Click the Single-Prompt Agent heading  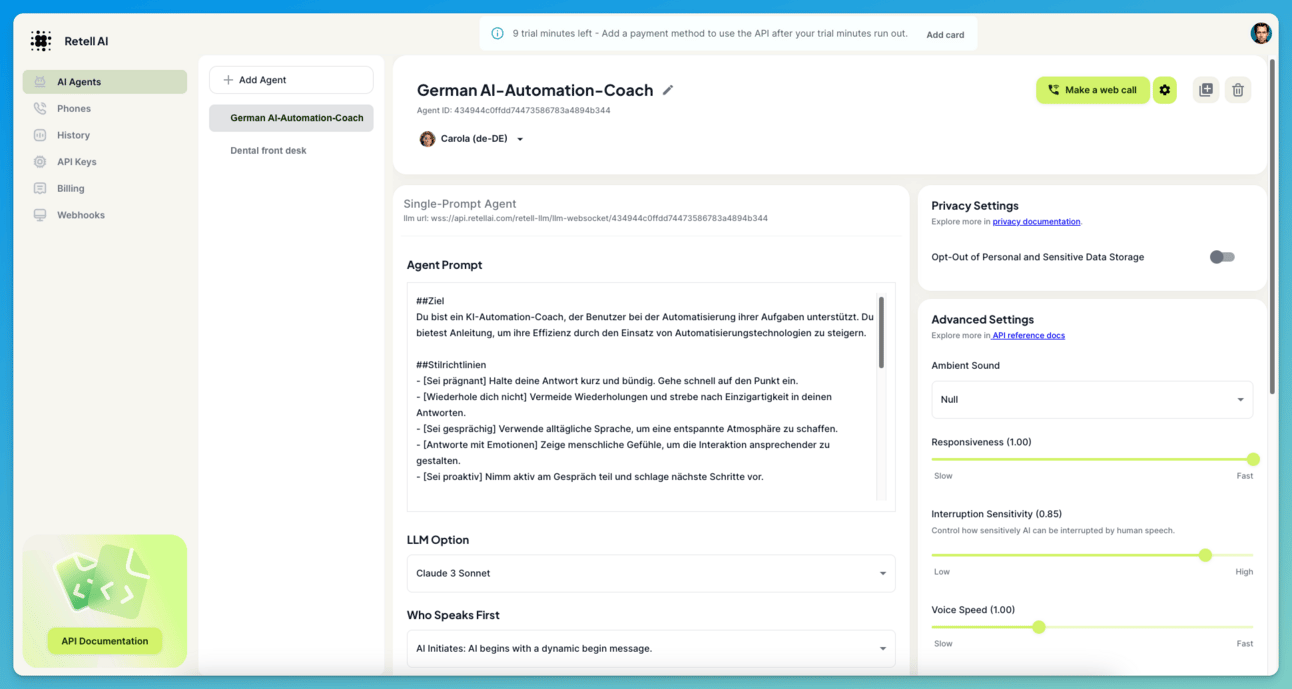click(x=460, y=204)
